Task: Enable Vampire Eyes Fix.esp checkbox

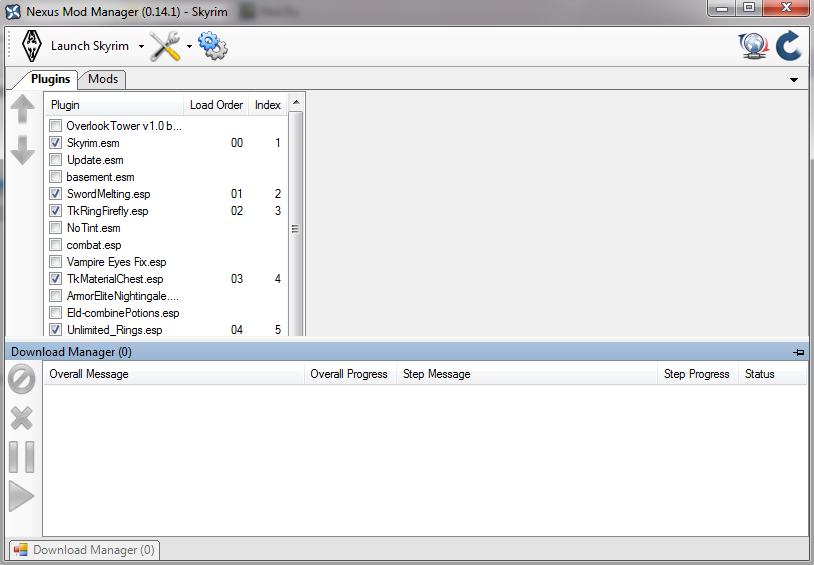Action: 56,262
